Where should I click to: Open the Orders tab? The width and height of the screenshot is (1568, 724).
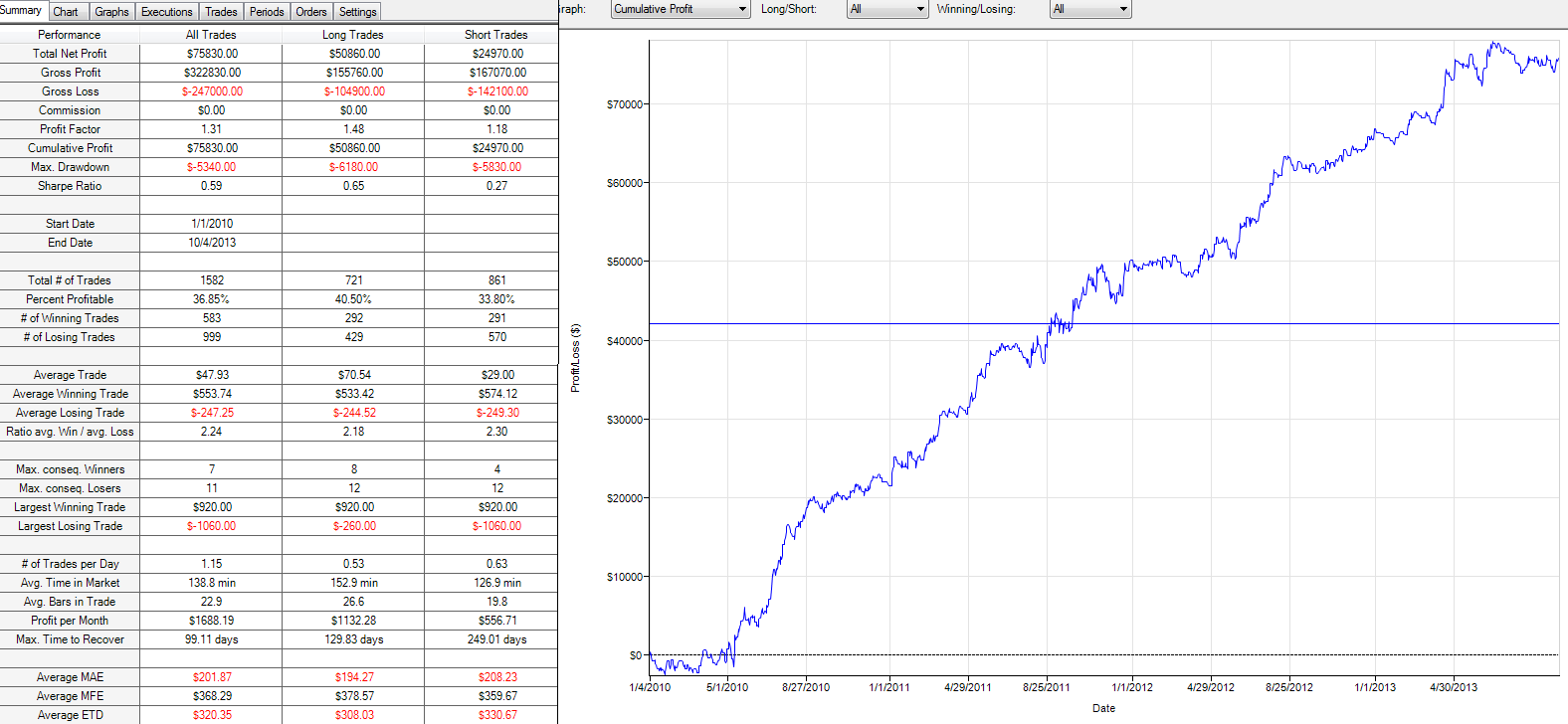click(x=311, y=12)
